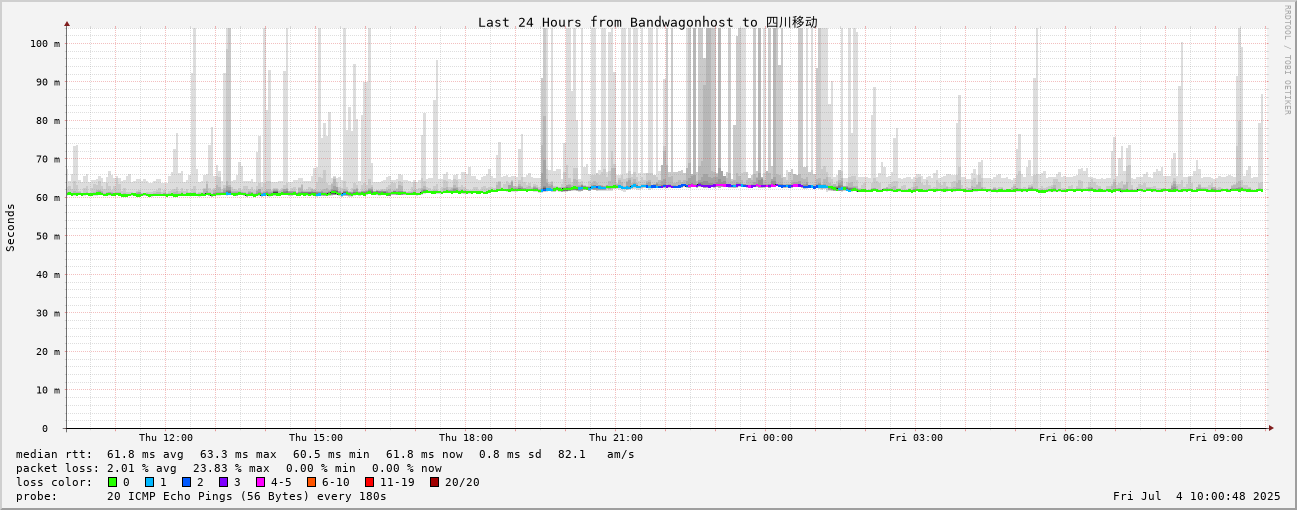
Task: Click the '61.8 ms now' value
Action: coord(424,454)
